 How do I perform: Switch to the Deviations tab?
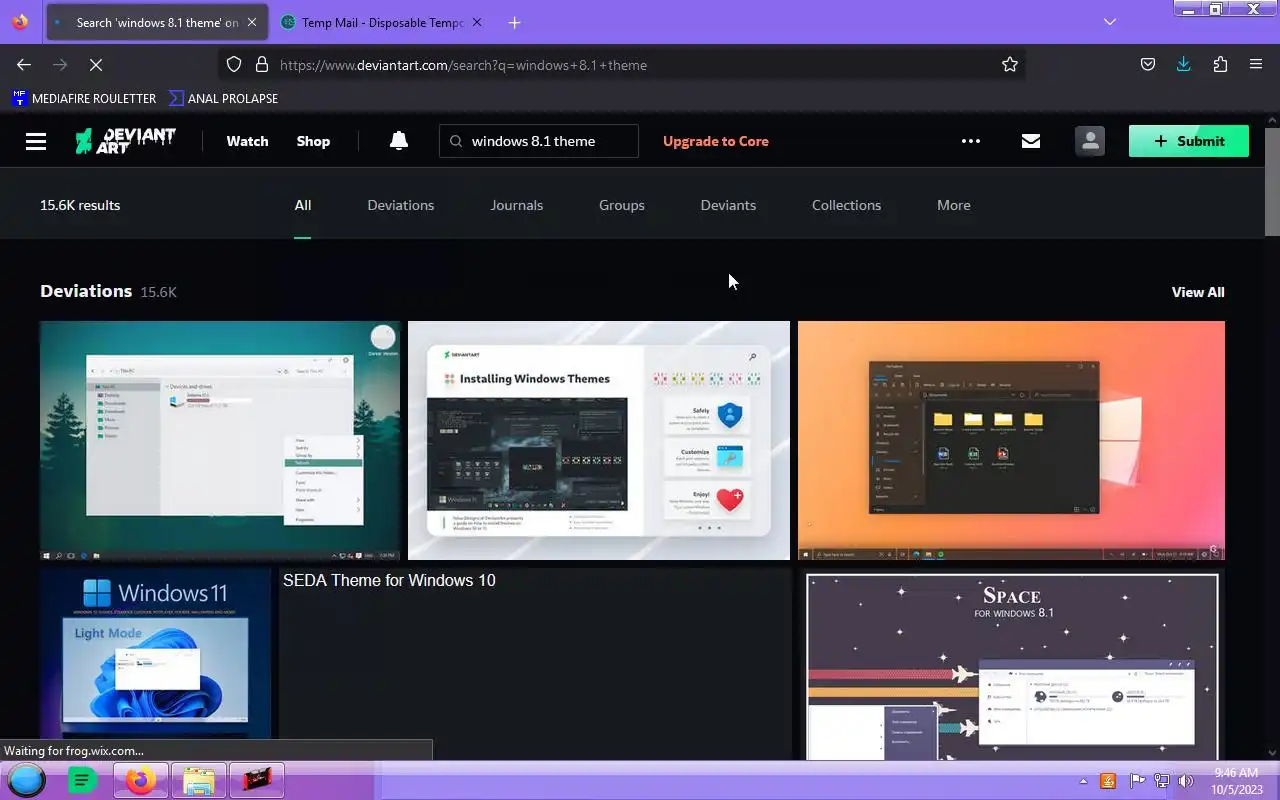[x=401, y=205]
